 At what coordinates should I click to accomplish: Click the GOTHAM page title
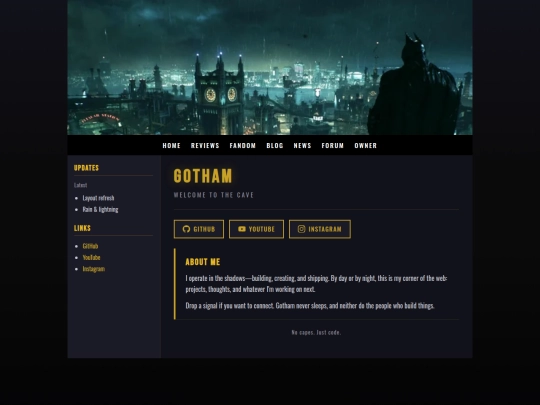pos(203,176)
